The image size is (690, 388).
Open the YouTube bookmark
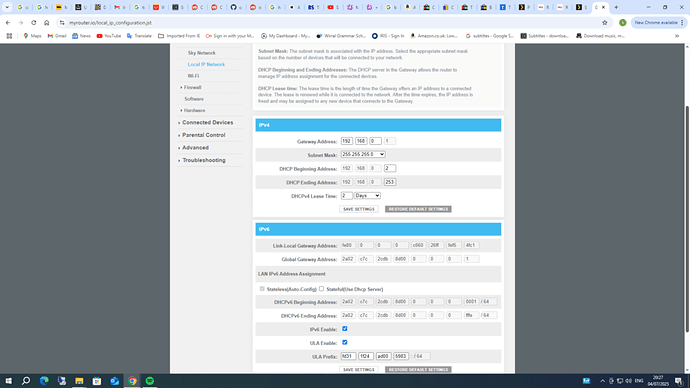[x=109, y=36]
